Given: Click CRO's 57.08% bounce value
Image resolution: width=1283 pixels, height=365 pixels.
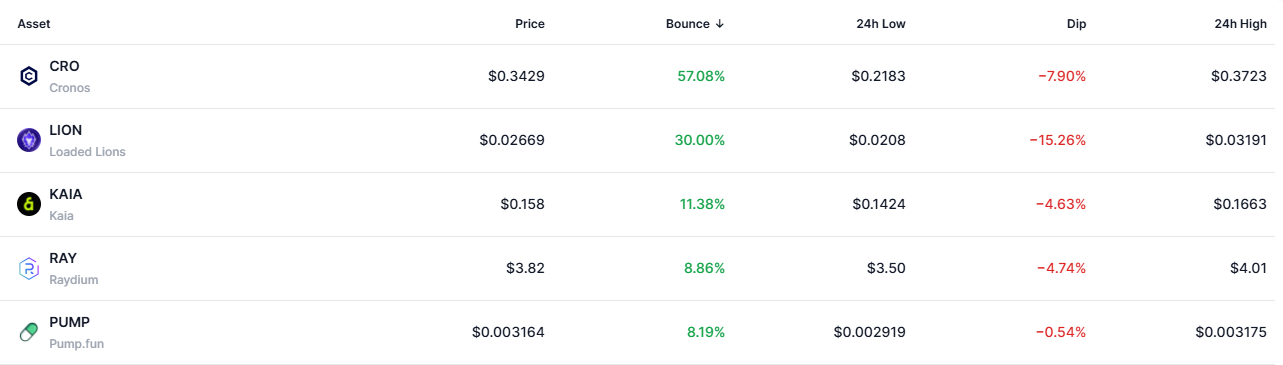Looking at the screenshot, I should point(700,76).
